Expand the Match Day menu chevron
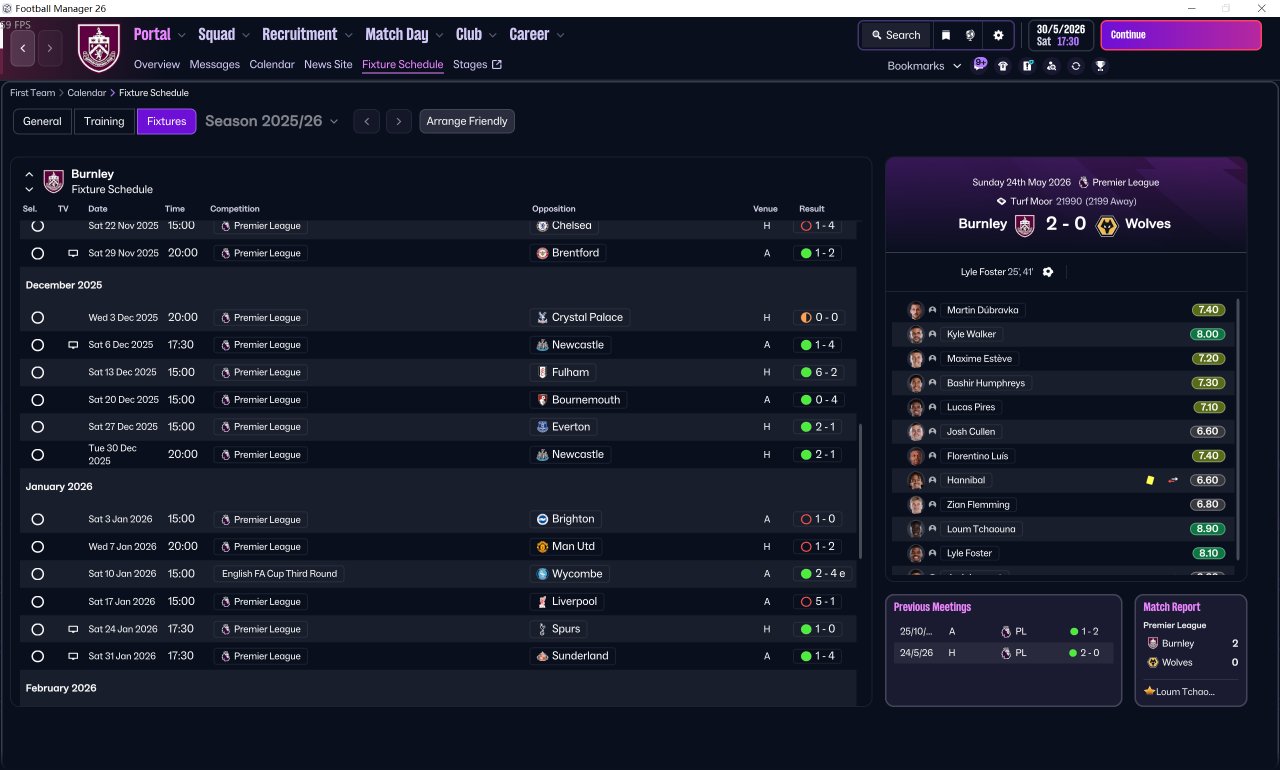 (x=440, y=35)
